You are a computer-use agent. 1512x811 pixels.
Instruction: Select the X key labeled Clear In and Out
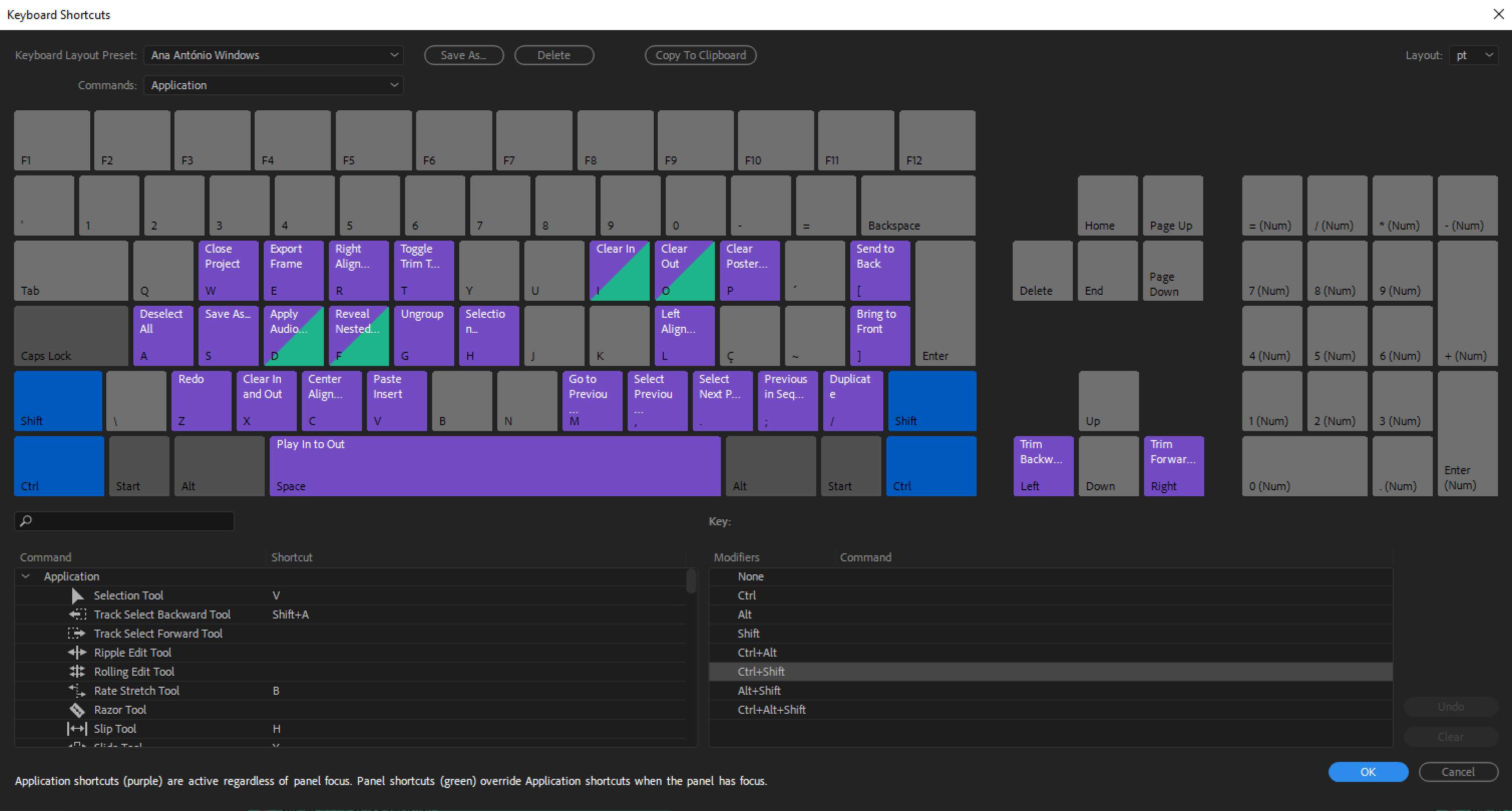267,401
